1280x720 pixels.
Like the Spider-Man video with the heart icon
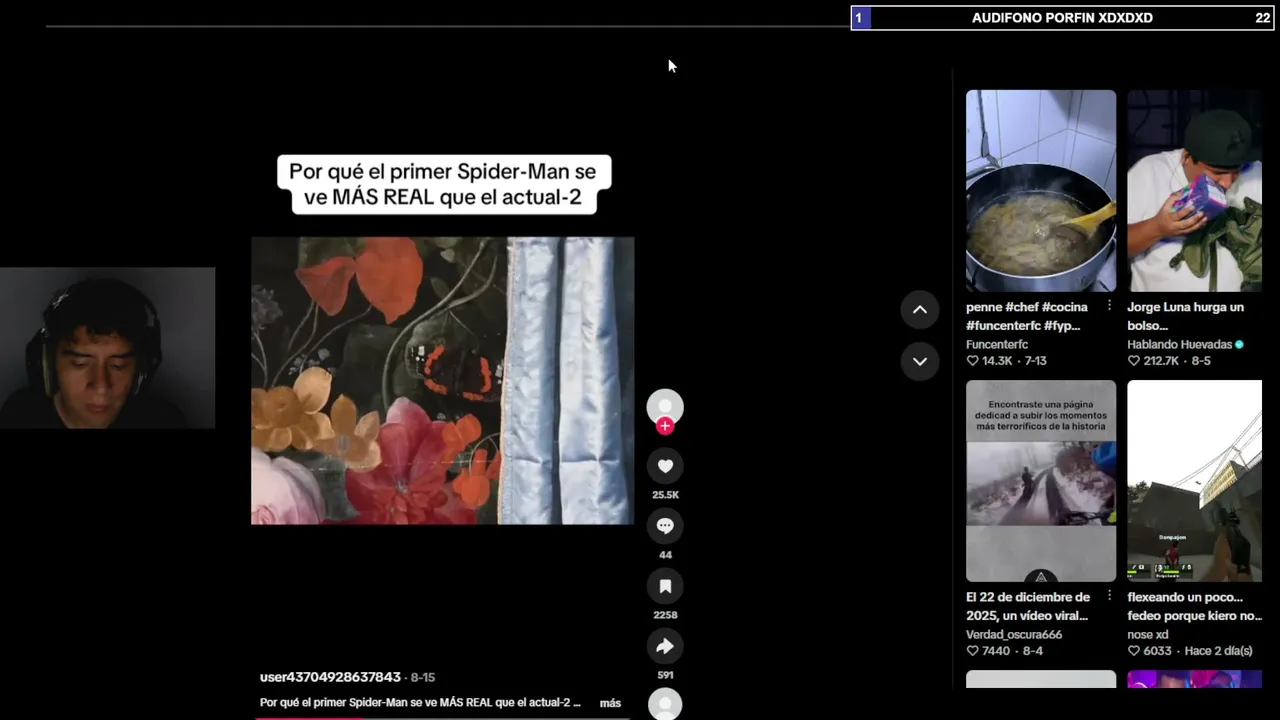665,466
